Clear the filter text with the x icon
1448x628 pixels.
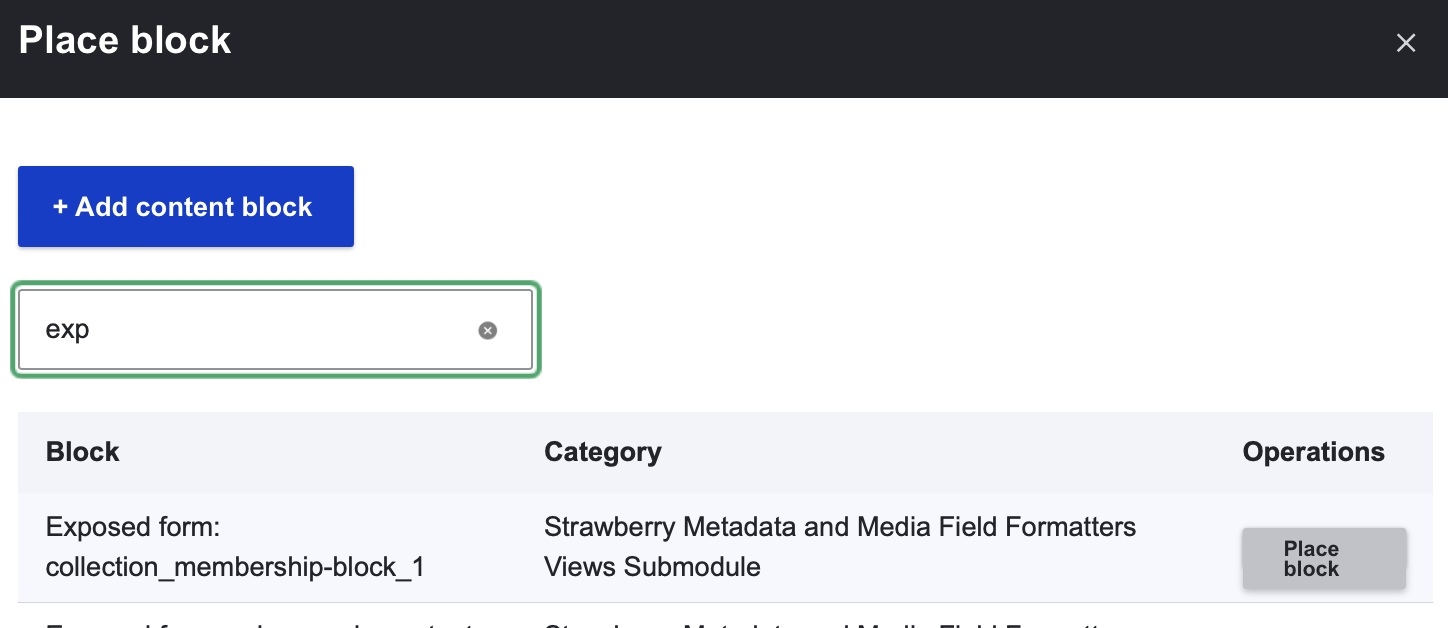[x=487, y=331]
